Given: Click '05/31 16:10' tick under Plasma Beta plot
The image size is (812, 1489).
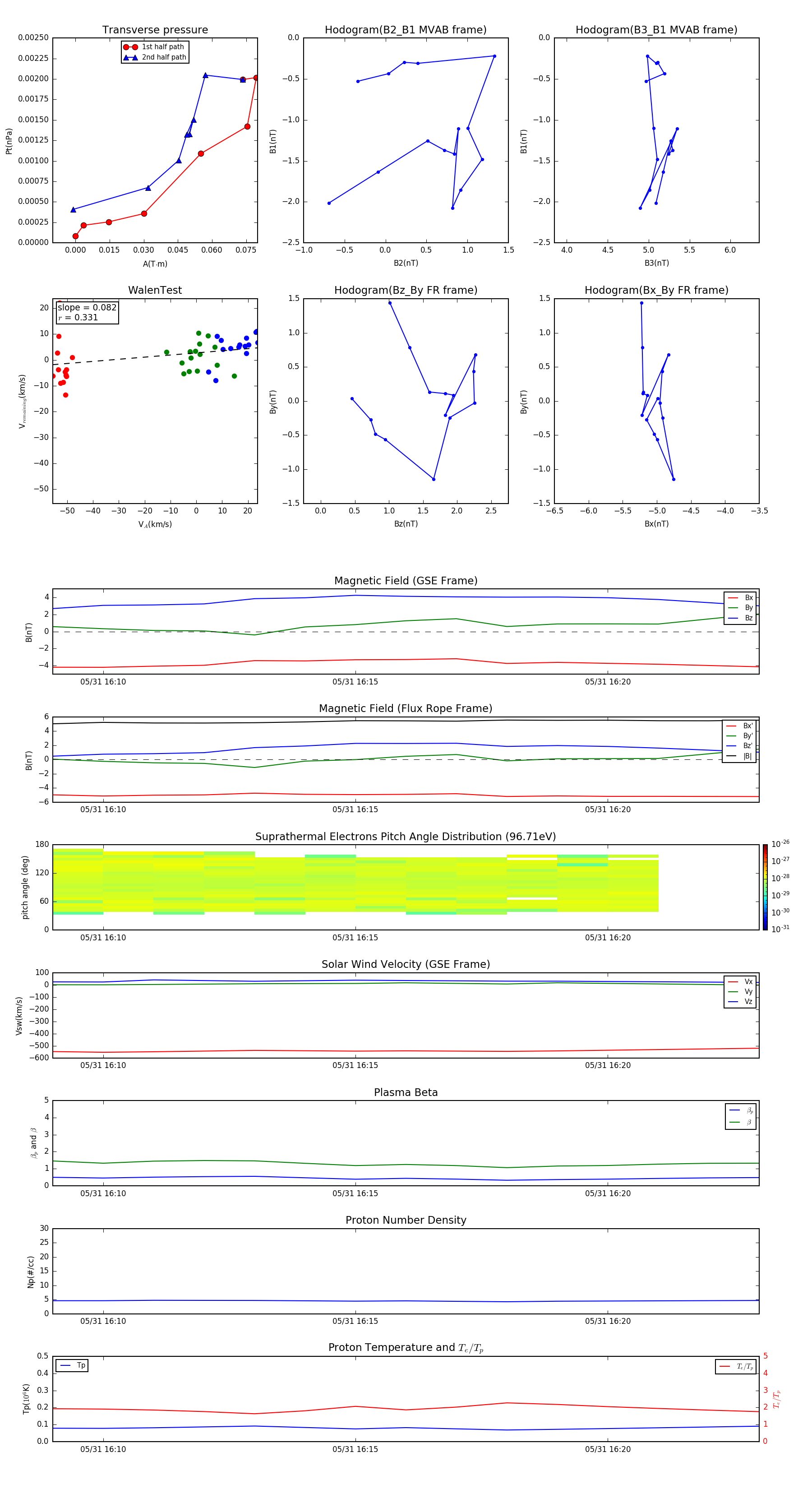Looking at the screenshot, I should point(103,1193).
